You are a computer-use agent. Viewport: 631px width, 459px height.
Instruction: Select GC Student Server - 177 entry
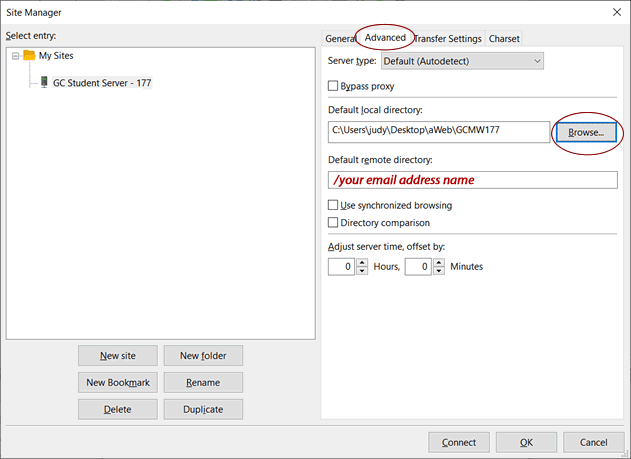click(102, 82)
